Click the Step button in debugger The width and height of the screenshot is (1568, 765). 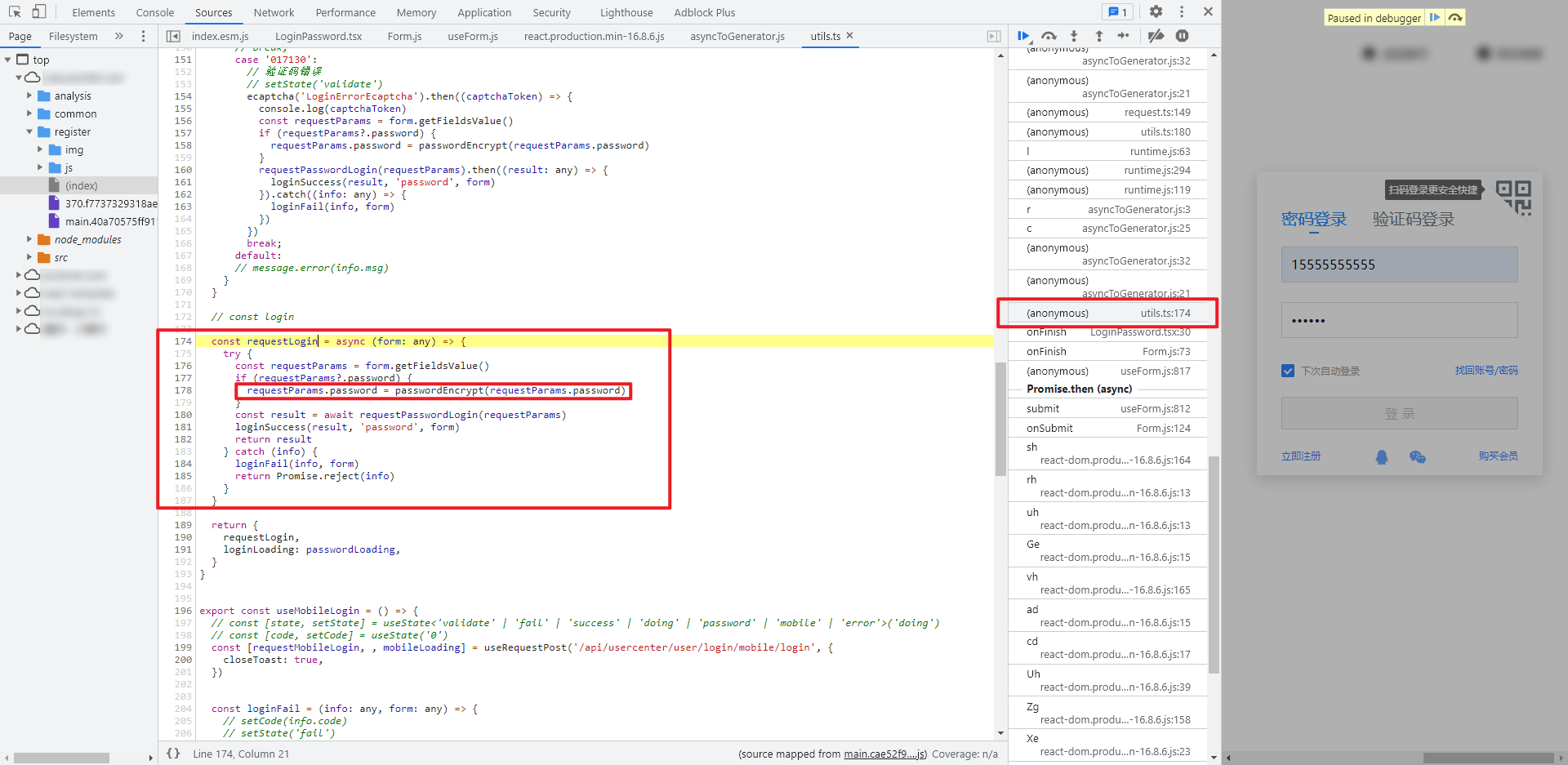pyautogui.click(x=1124, y=36)
